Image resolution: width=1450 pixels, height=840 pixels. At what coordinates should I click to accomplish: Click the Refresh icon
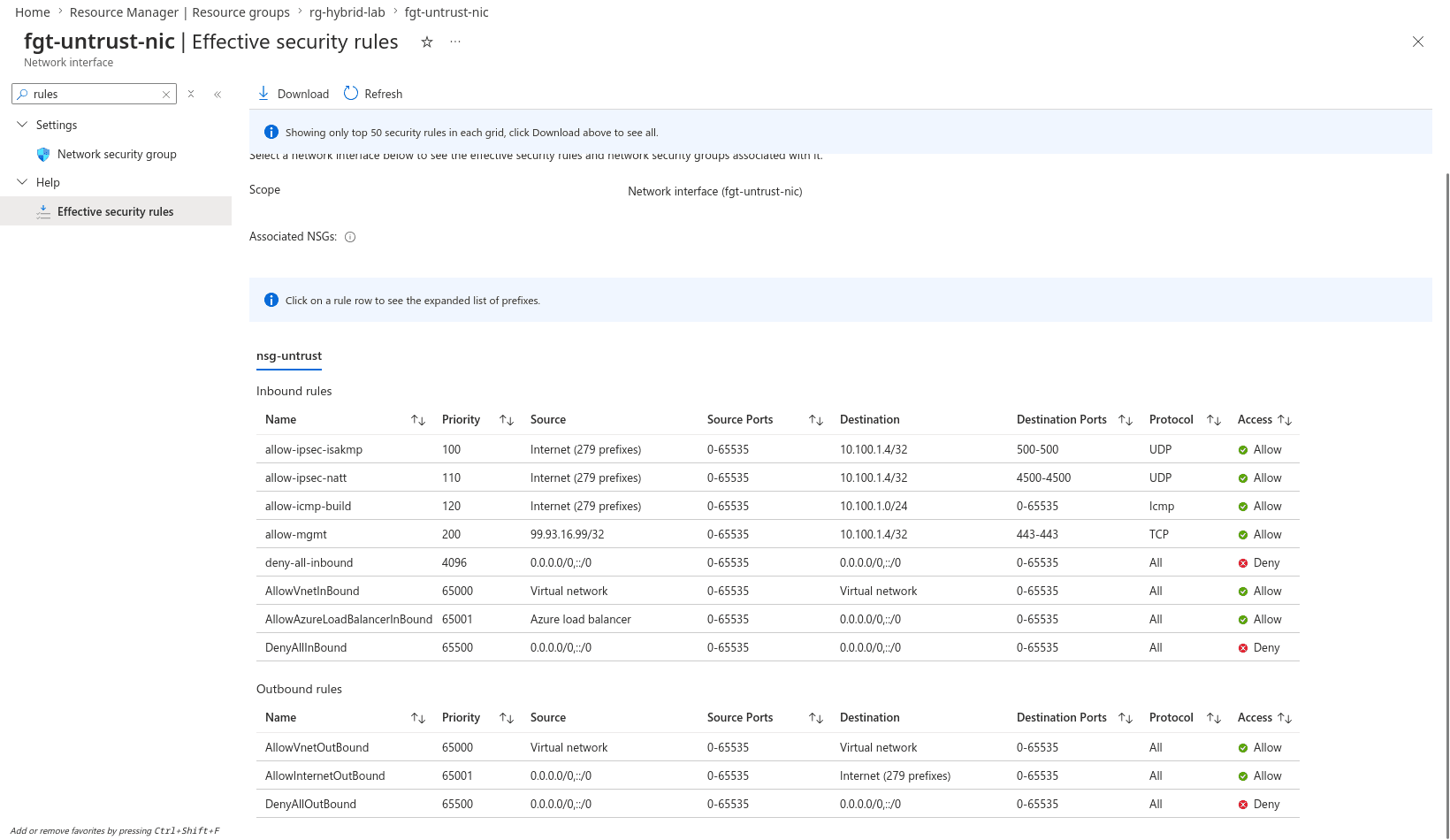(x=351, y=94)
